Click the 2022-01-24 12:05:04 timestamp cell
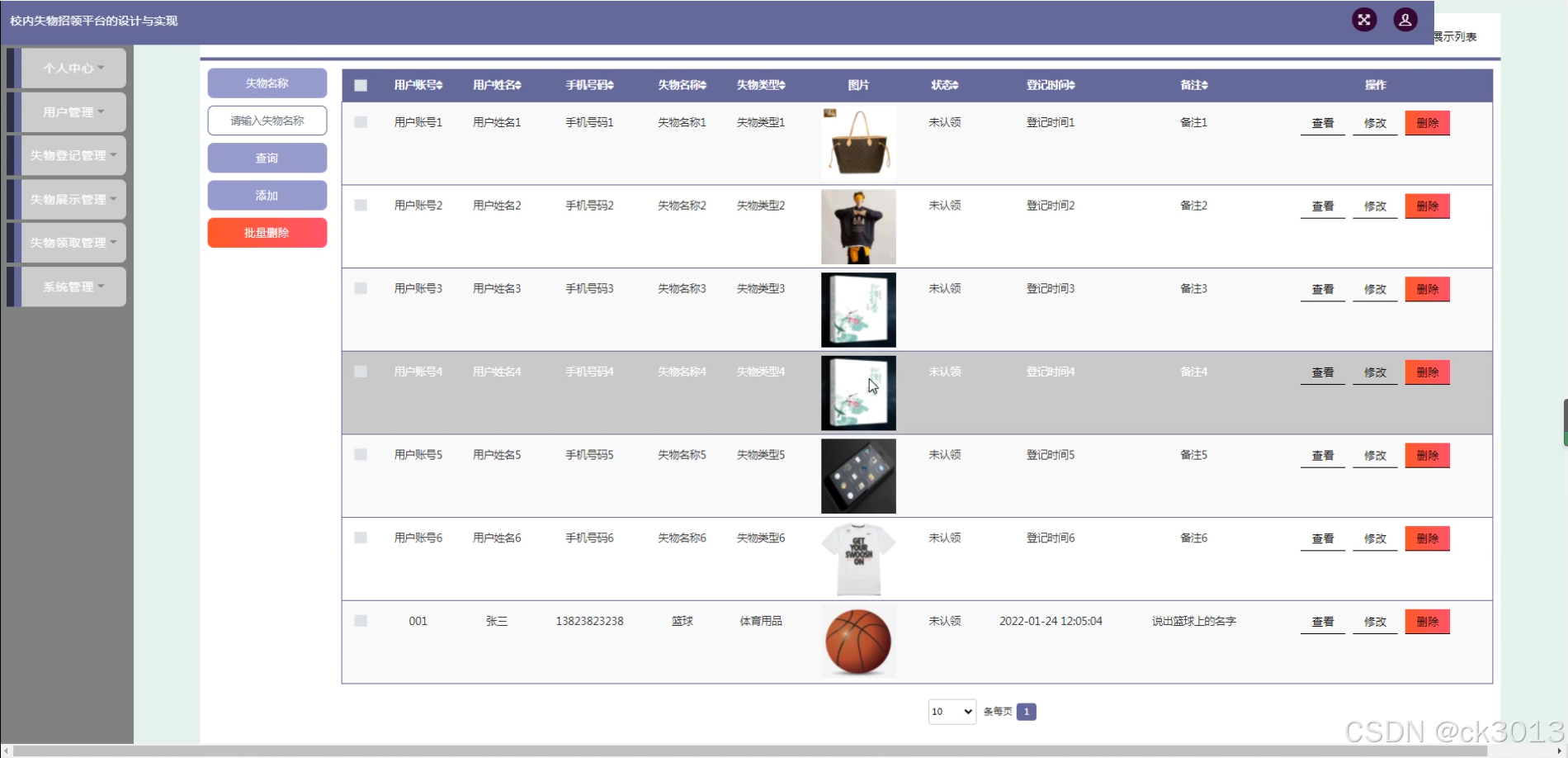 (1051, 621)
